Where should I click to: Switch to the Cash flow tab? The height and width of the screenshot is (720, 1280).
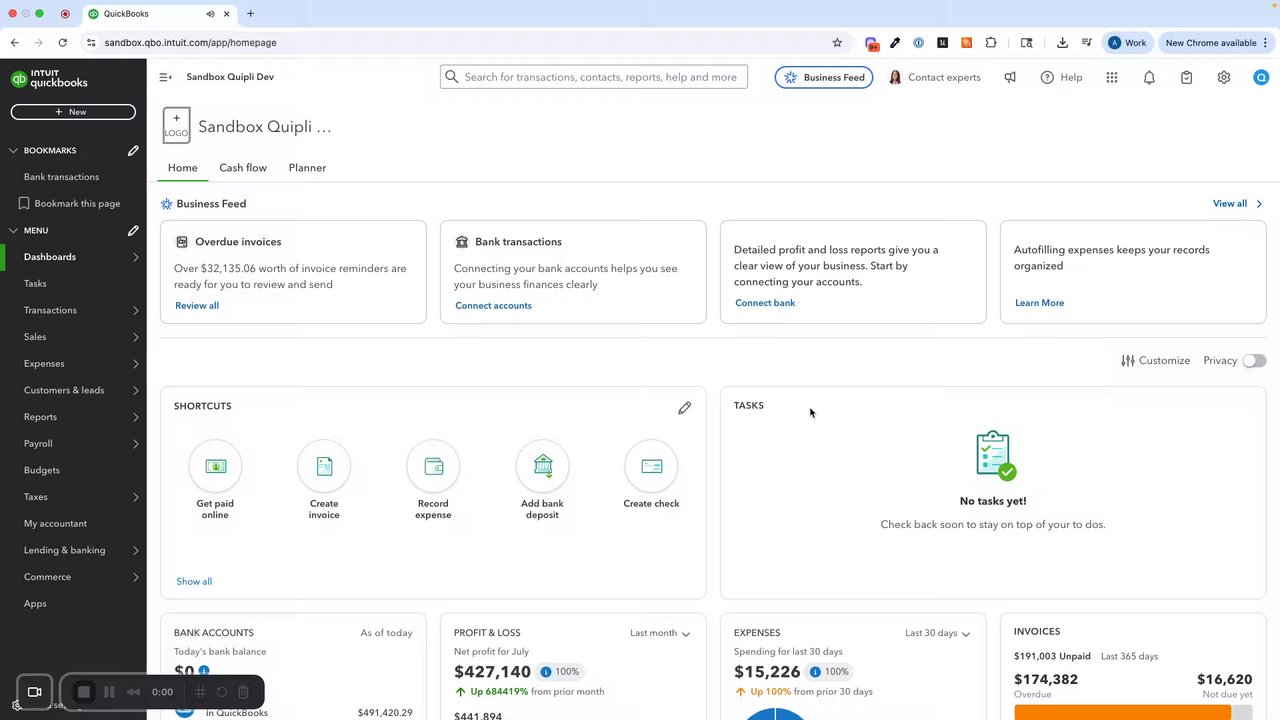[x=243, y=168]
